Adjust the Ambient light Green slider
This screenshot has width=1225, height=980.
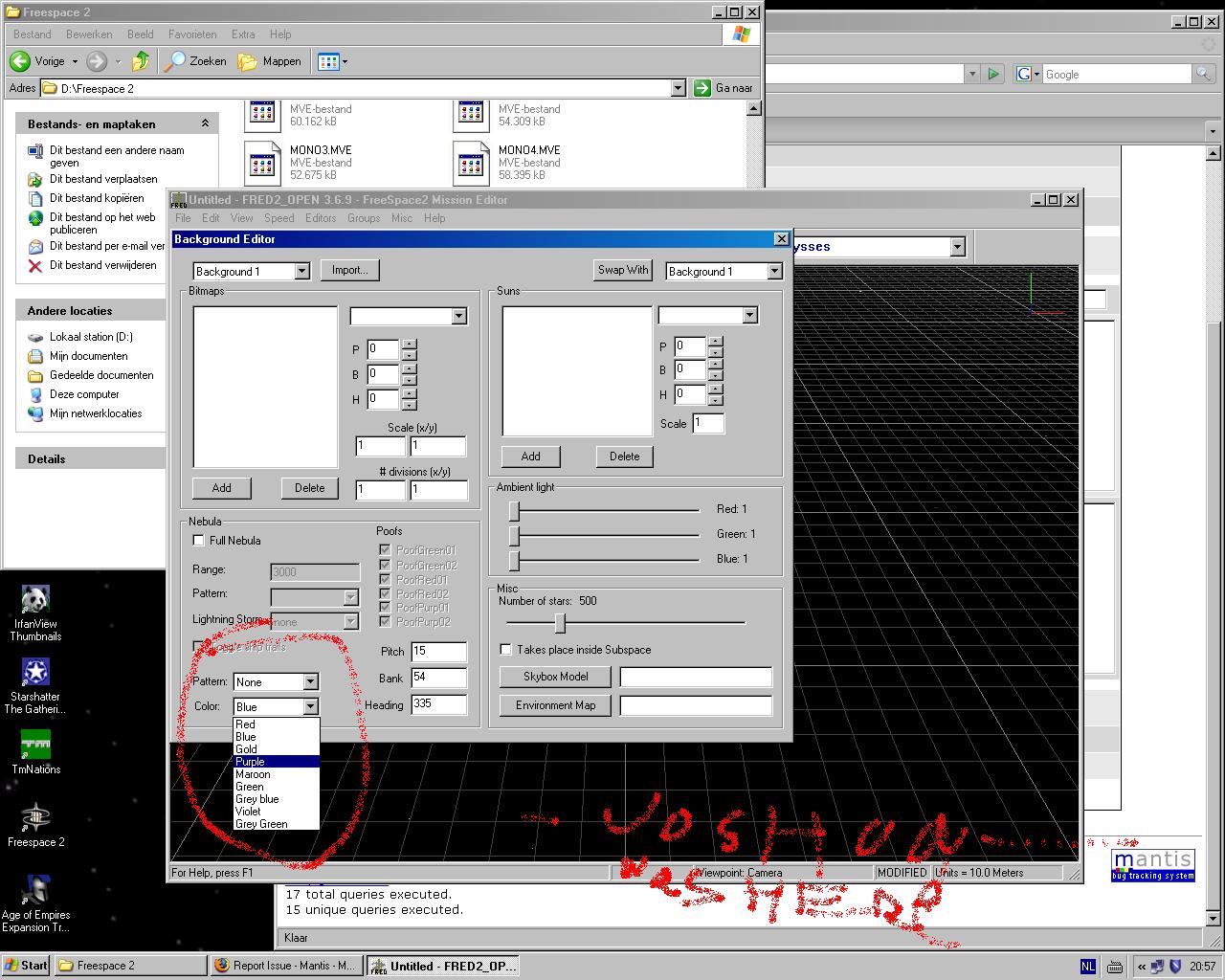[x=514, y=535]
